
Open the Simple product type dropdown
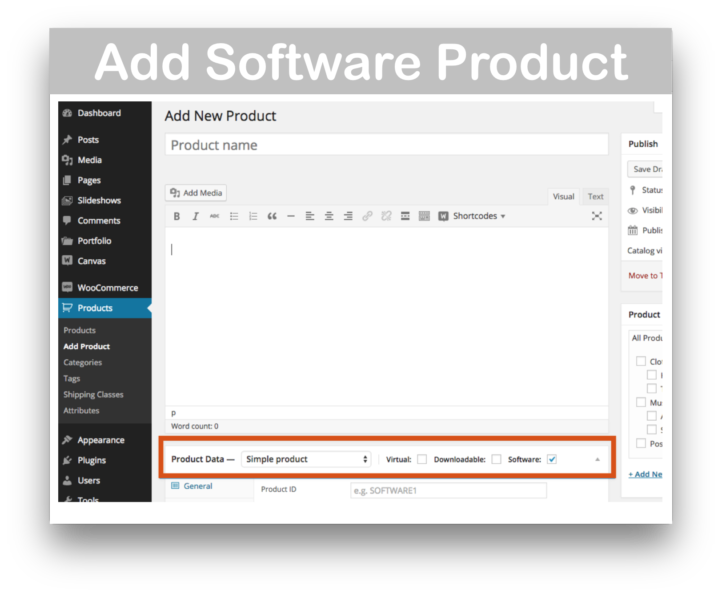[x=306, y=459]
